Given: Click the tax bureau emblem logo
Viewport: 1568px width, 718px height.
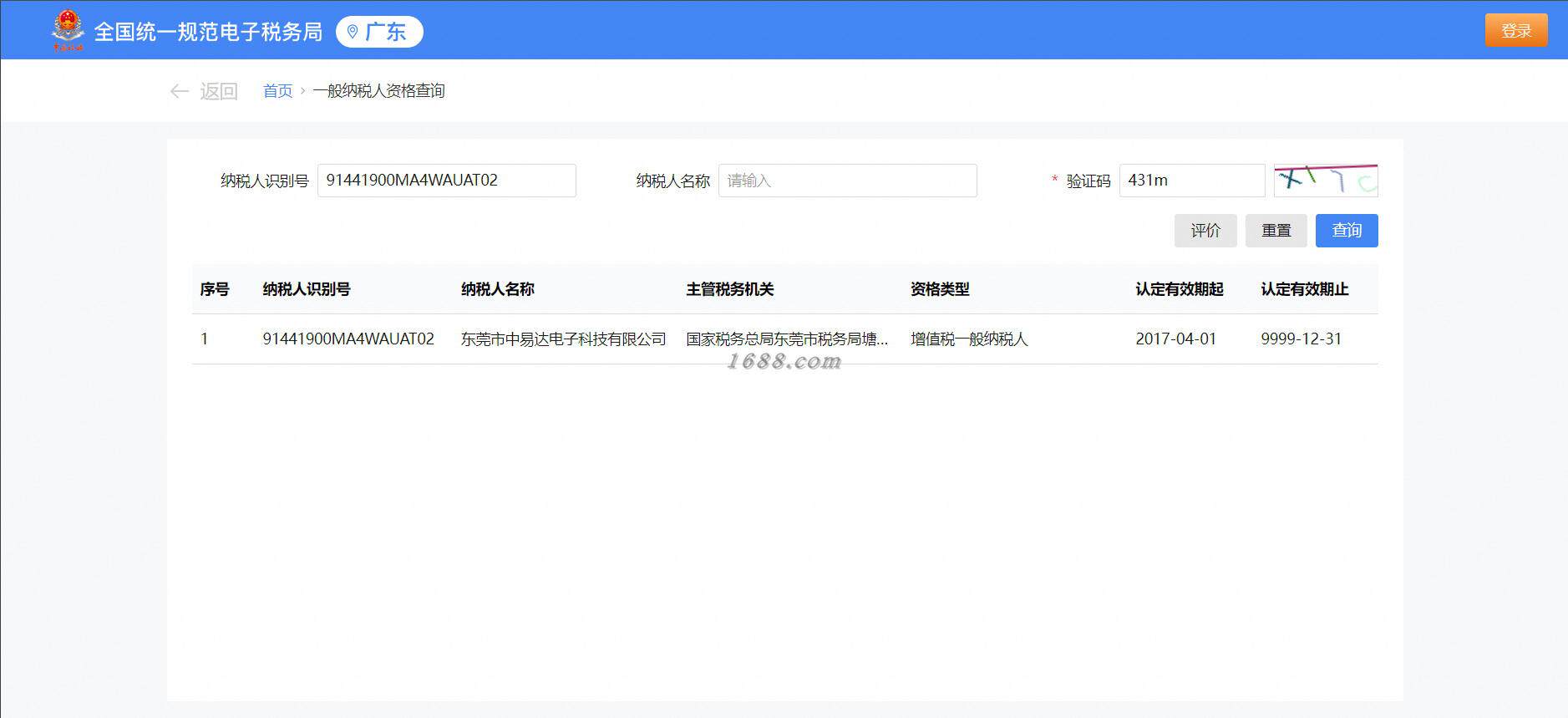Looking at the screenshot, I should (68, 30).
